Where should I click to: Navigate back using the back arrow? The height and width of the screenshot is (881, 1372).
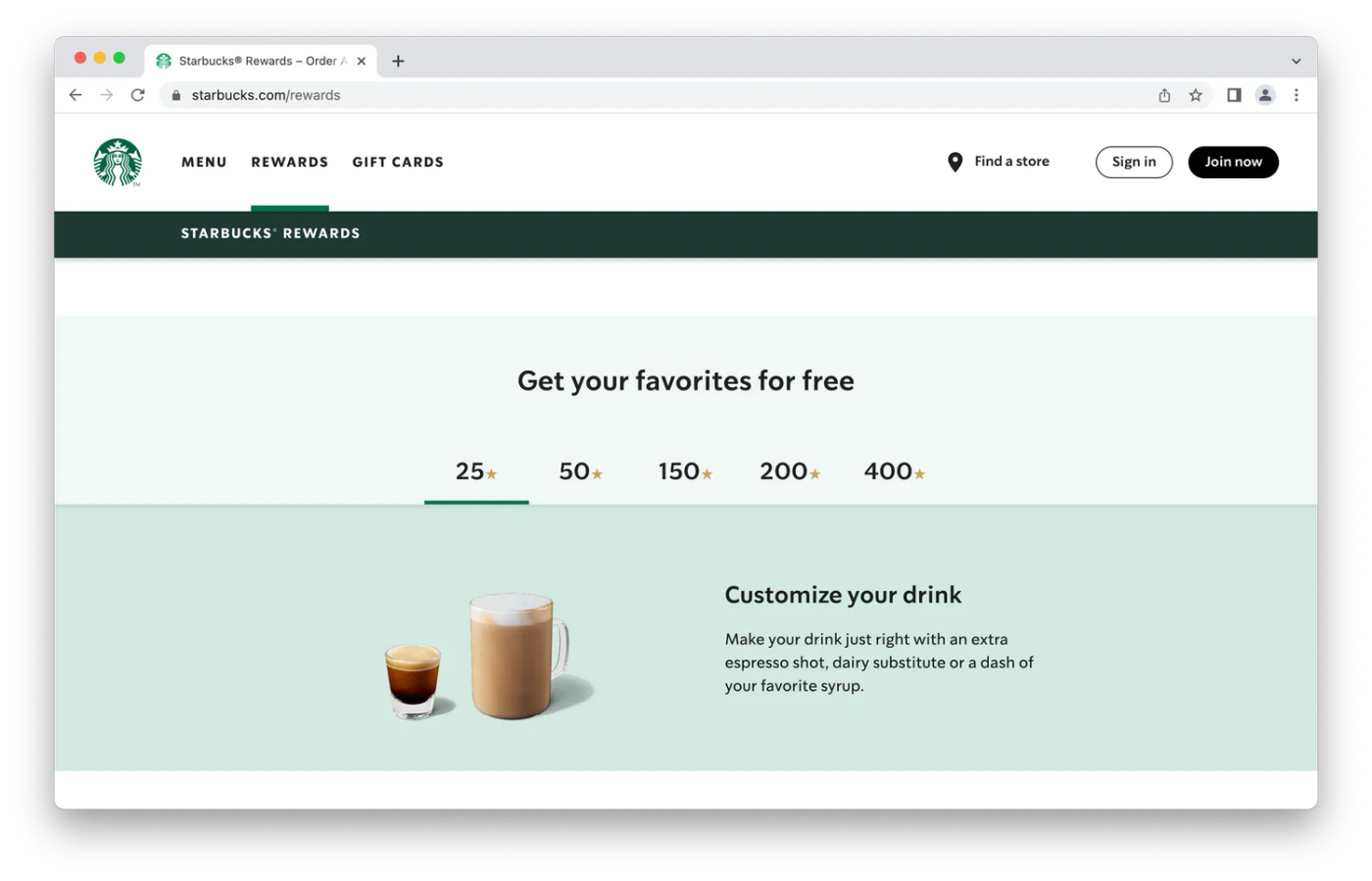point(75,95)
